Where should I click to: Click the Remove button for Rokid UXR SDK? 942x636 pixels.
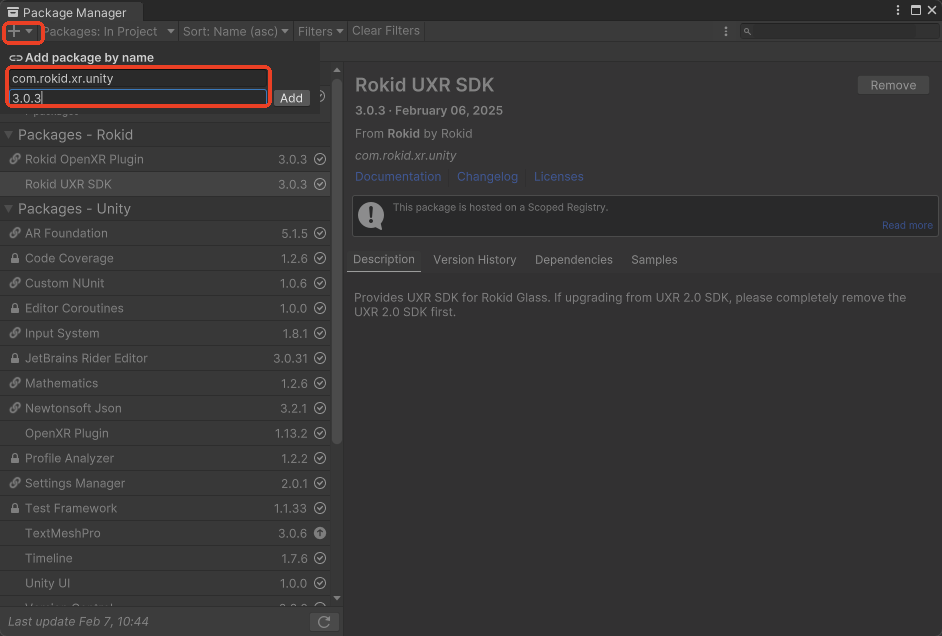pos(893,85)
